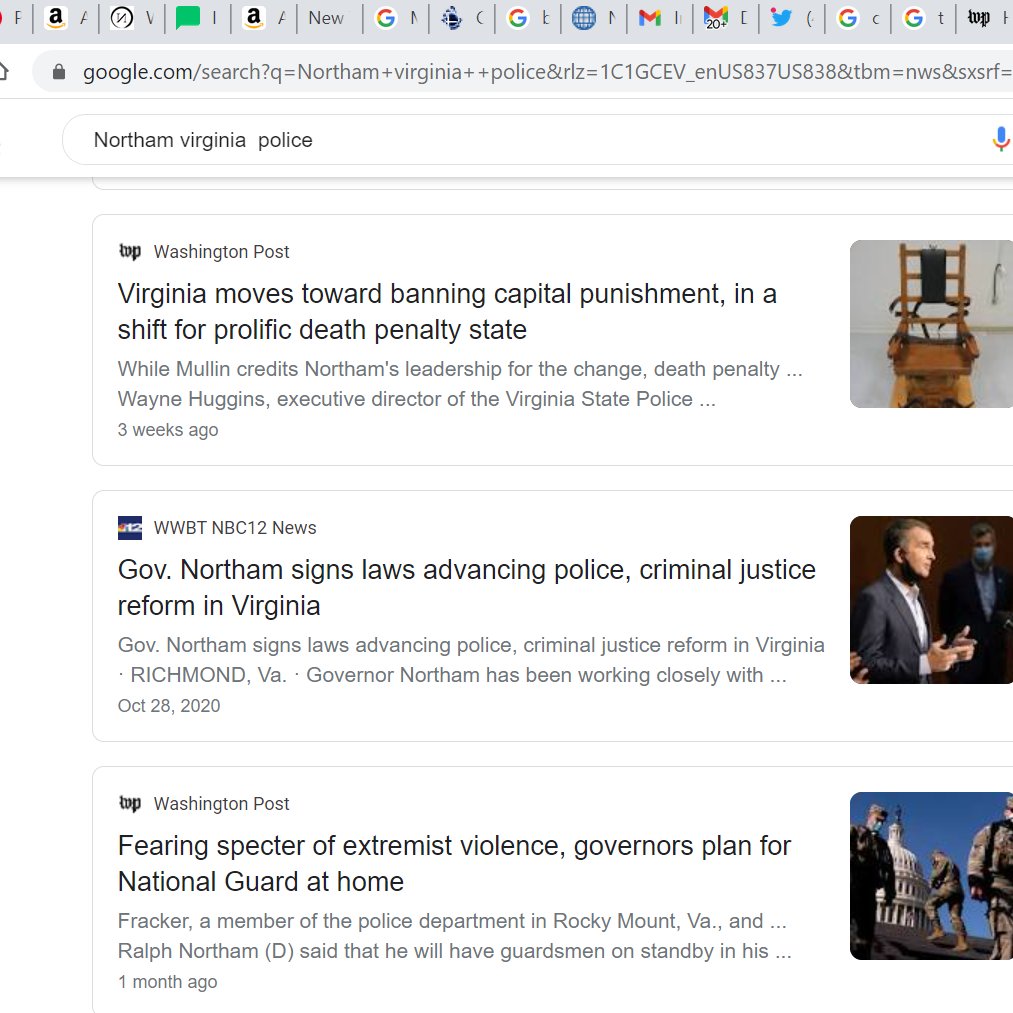The image size is (1013, 1013).
Task: Switch to the Google tab just before the globe tab
Action: pos(527,18)
